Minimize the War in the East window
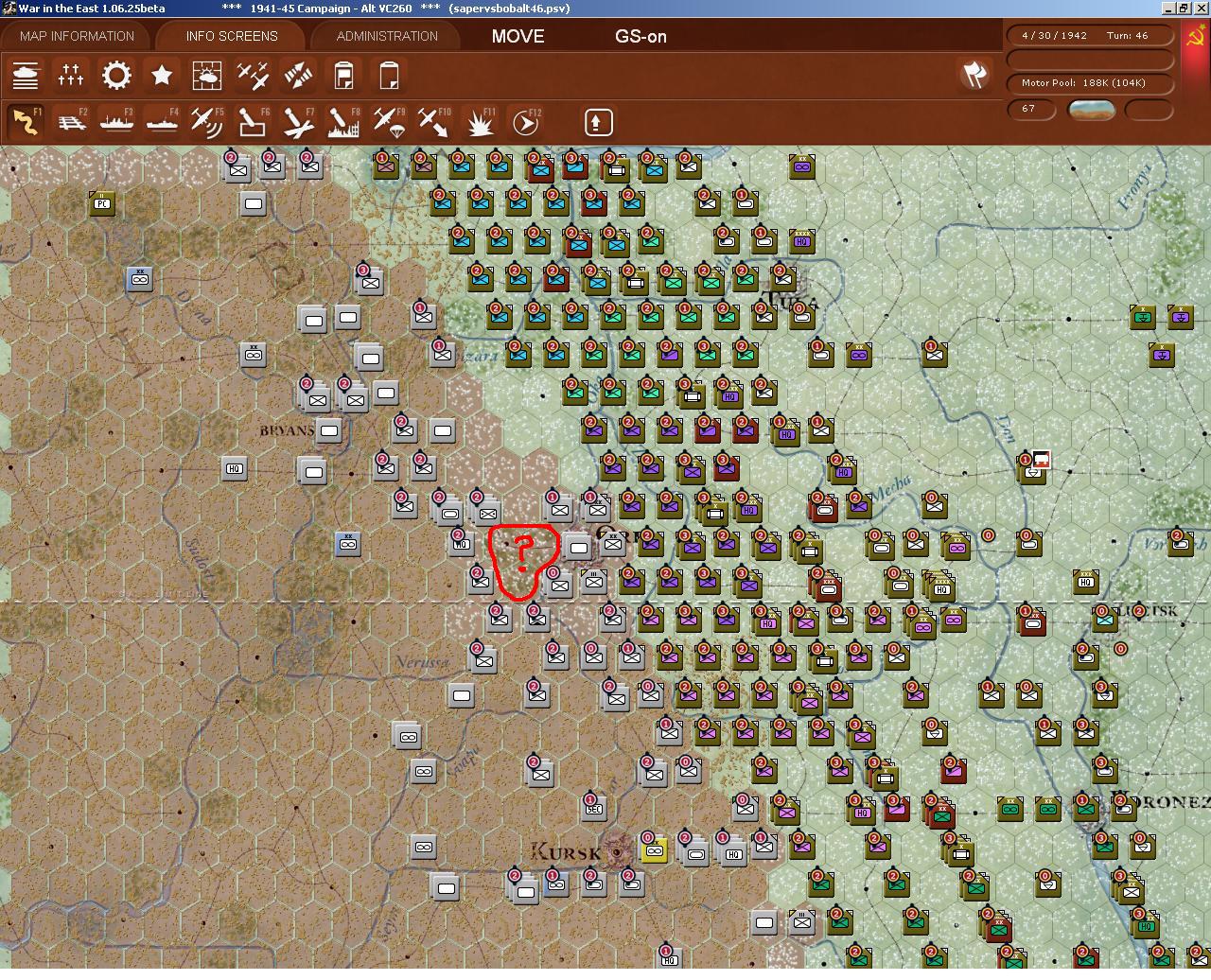Screen dimensions: 1211x980 [x=1169, y=9]
